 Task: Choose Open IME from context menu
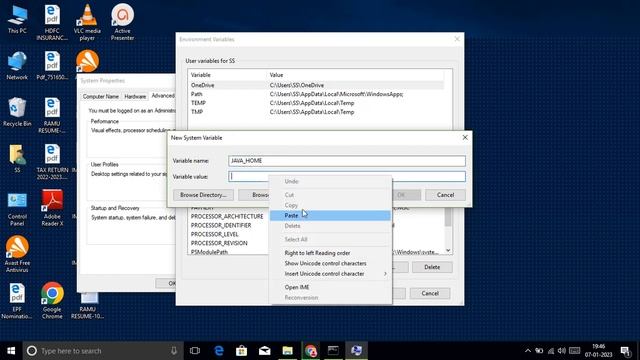coord(330,287)
